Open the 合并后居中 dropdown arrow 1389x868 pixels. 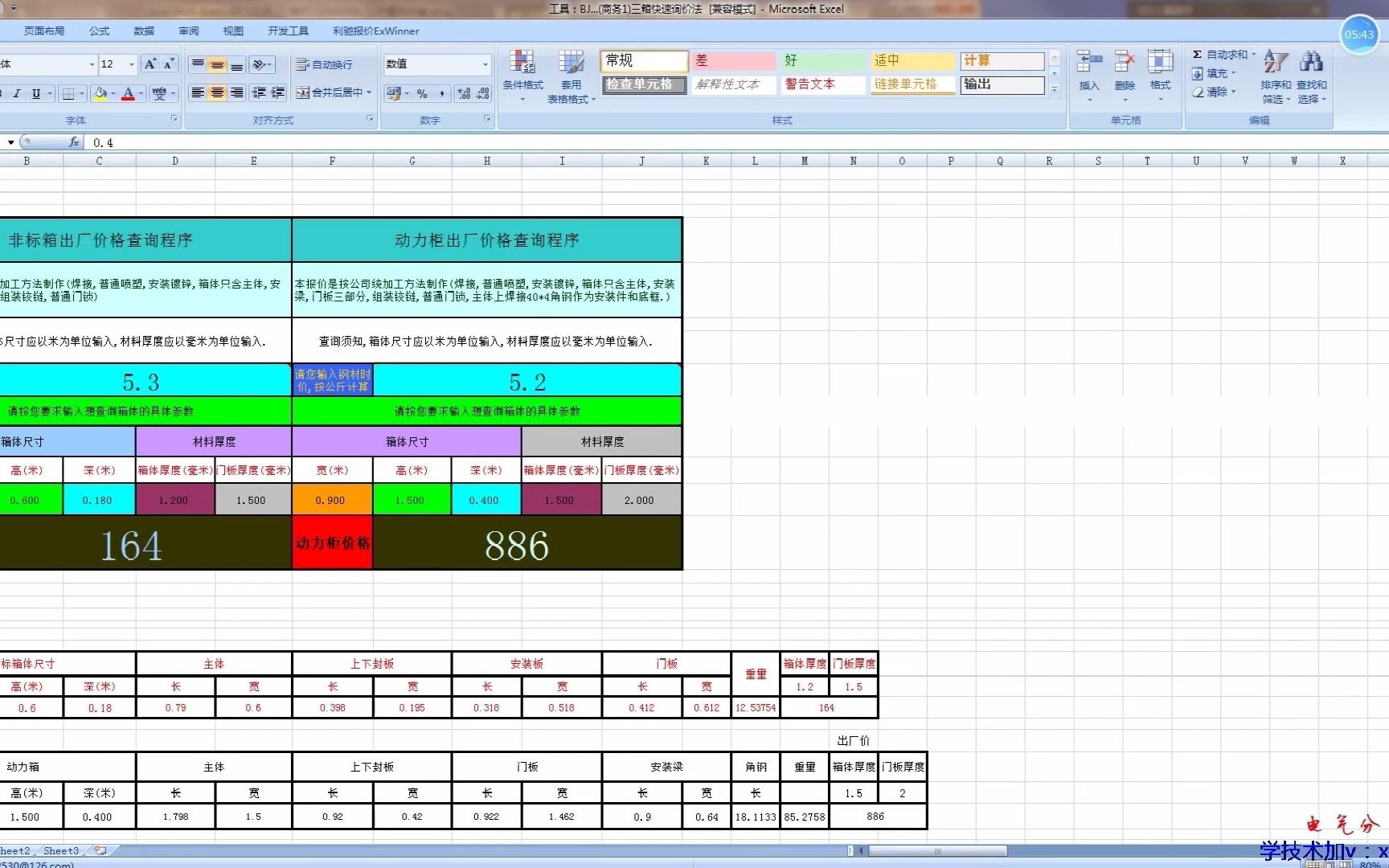[369, 93]
